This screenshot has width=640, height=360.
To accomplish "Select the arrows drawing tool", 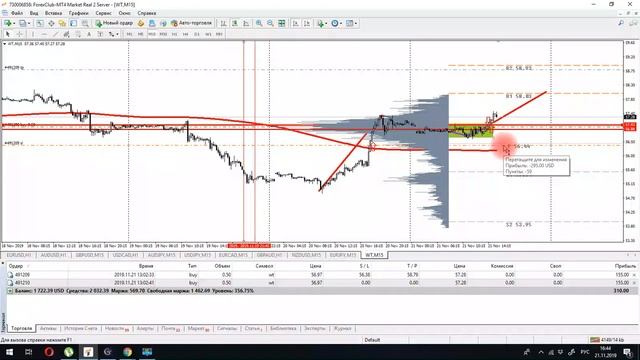I will click(x=111, y=34).
